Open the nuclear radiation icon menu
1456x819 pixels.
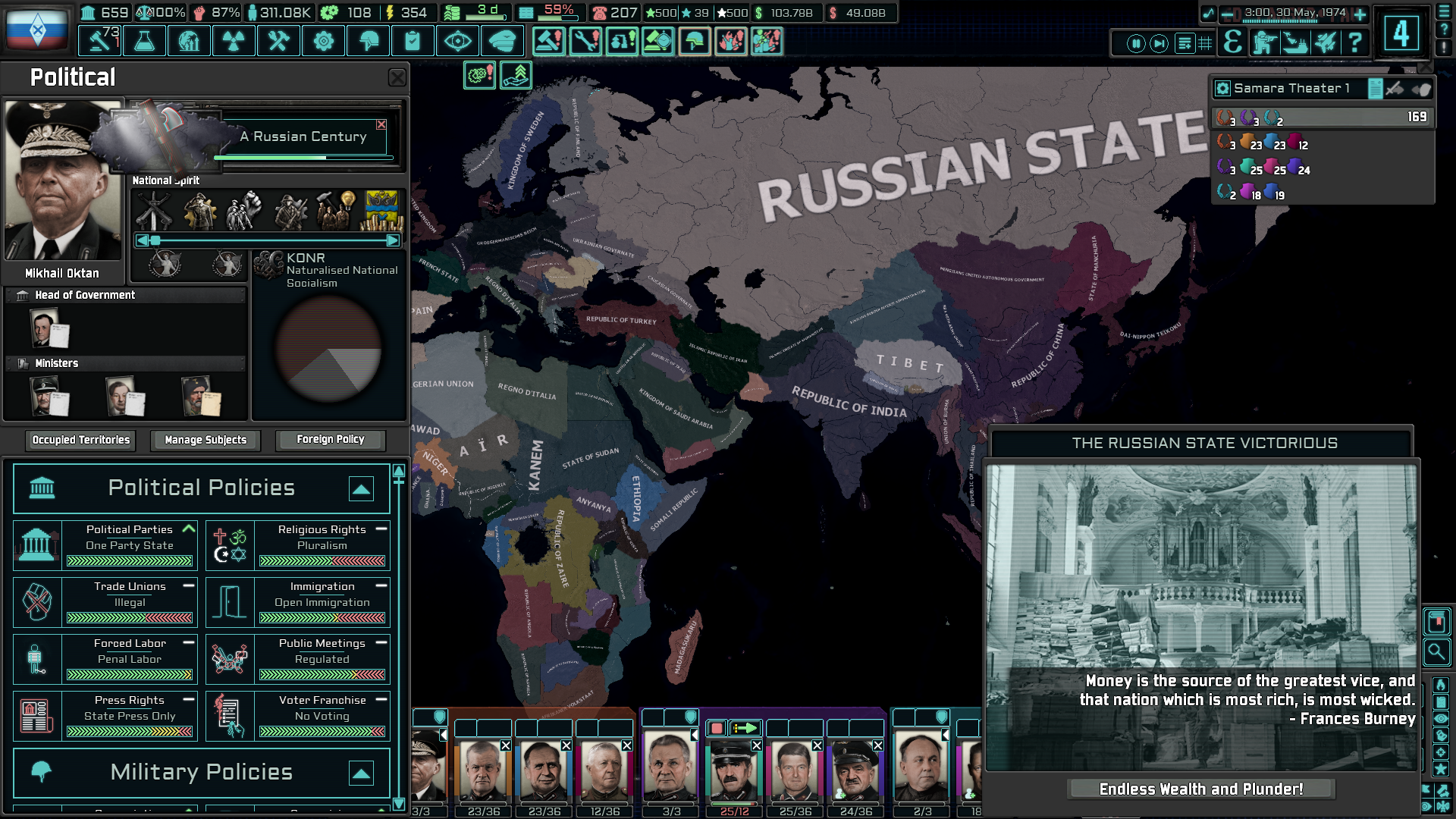pos(234,41)
